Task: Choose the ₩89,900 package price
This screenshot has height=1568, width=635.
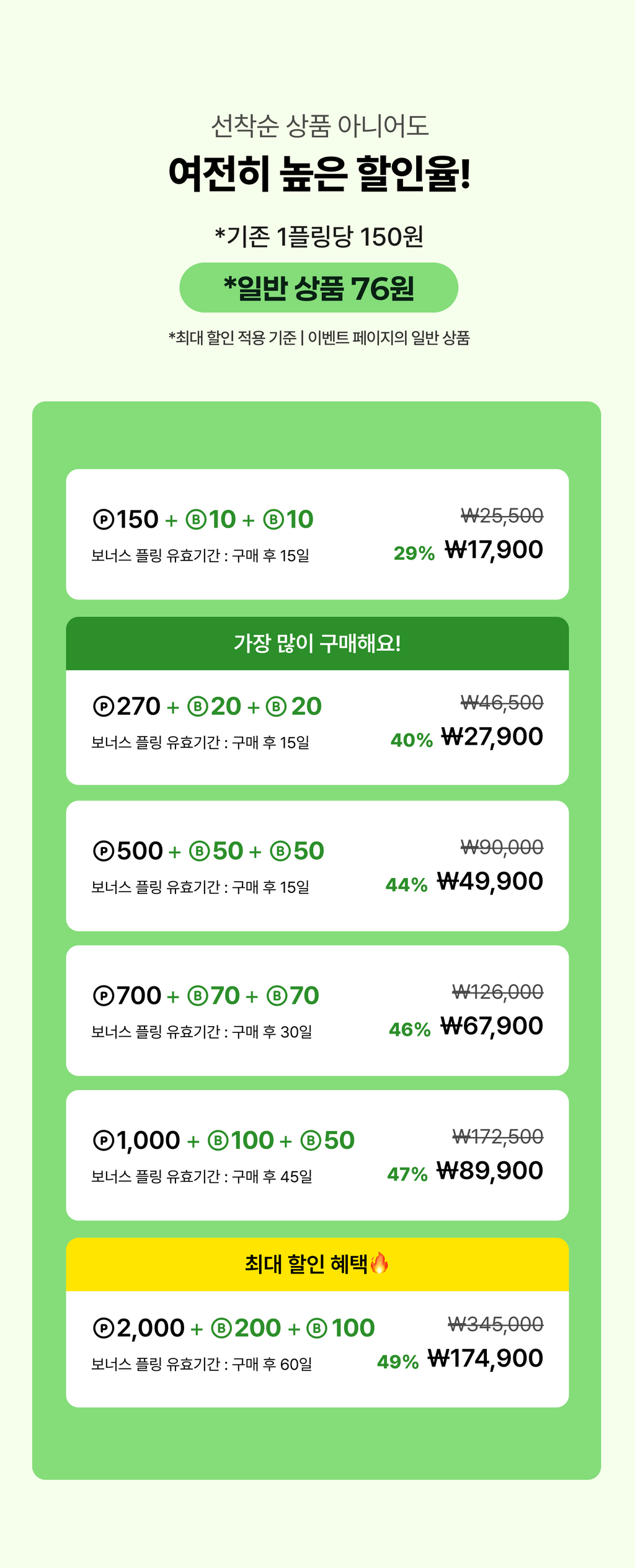Action: [490, 1171]
